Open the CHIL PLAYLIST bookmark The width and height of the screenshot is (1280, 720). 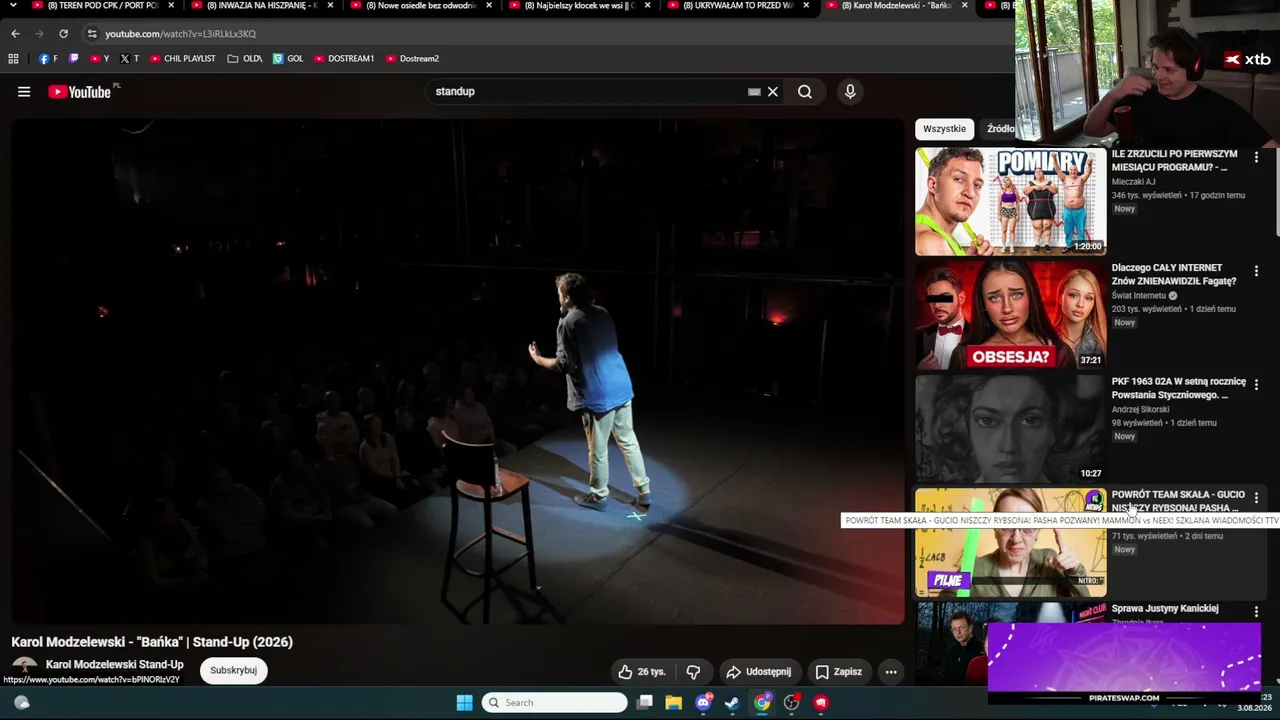[182, 59]
